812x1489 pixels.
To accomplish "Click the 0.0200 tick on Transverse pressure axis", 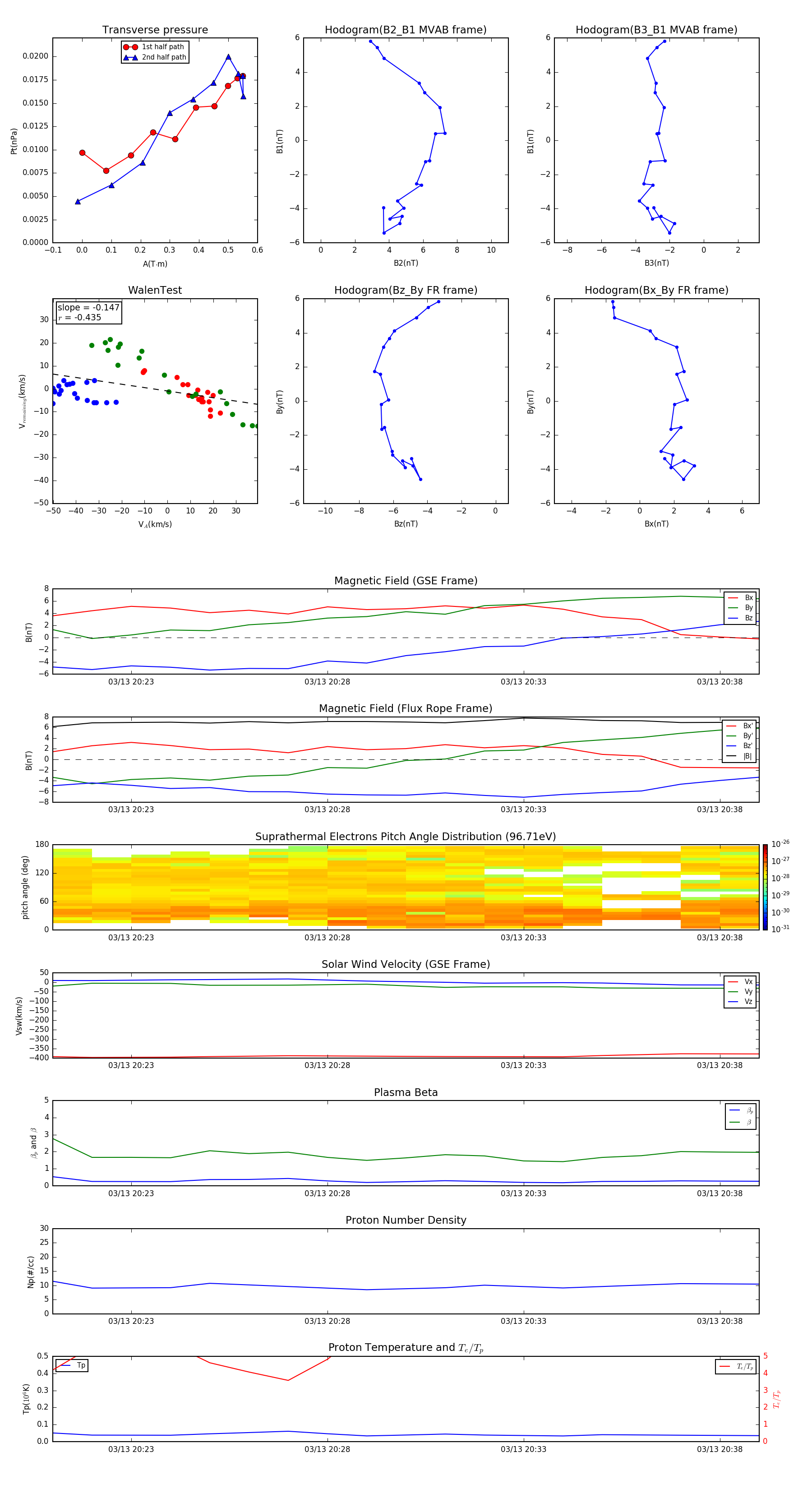I will click(x=35, y=56).
